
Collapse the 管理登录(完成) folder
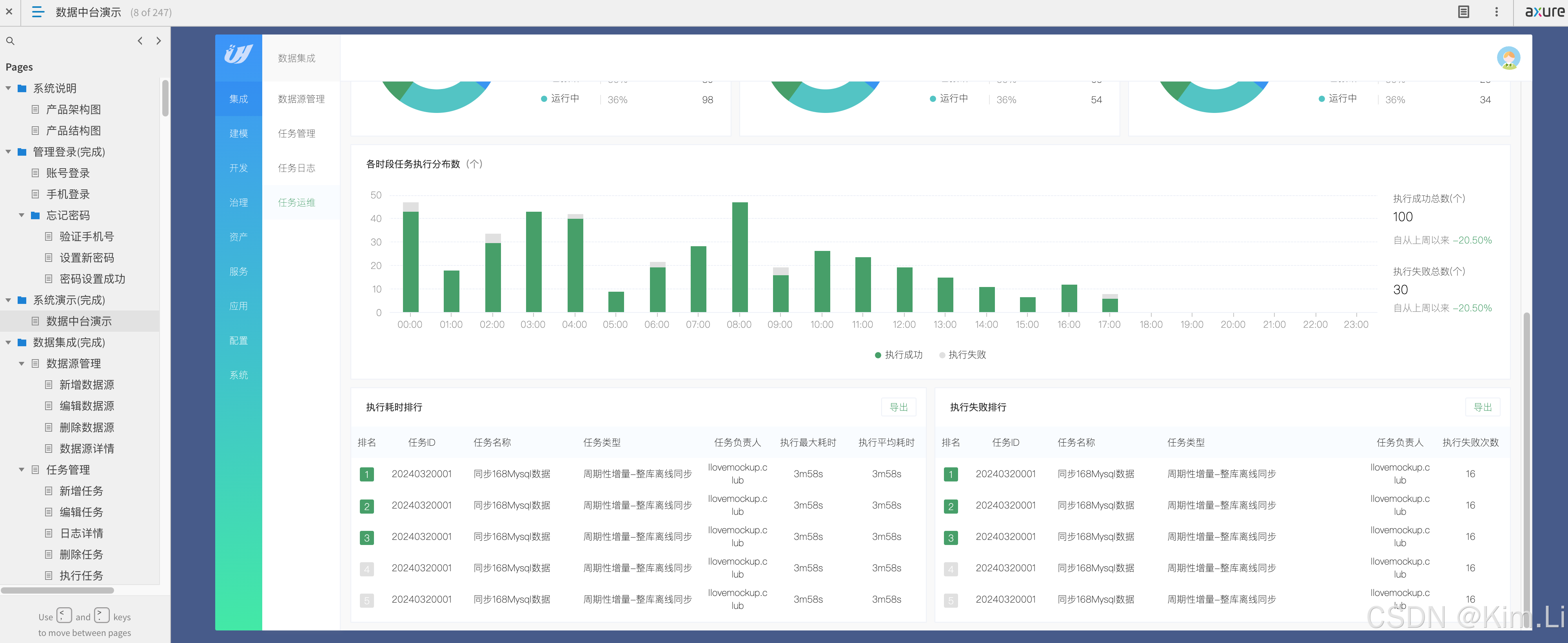9,152
